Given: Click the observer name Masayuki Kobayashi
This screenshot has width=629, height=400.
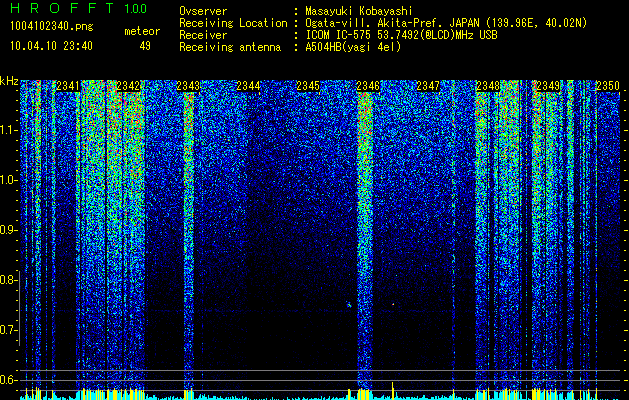Looking at the screenshot, I should pos(358,11).
